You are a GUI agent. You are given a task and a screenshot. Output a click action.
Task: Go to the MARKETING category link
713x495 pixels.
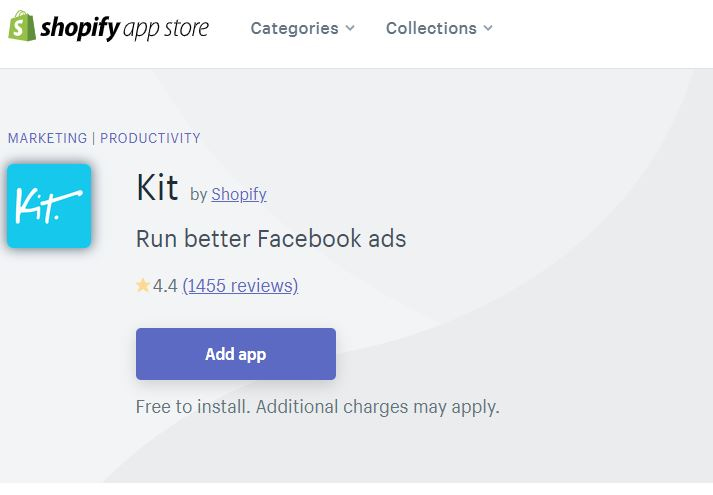pyautogui.click(x=47, y=138)
